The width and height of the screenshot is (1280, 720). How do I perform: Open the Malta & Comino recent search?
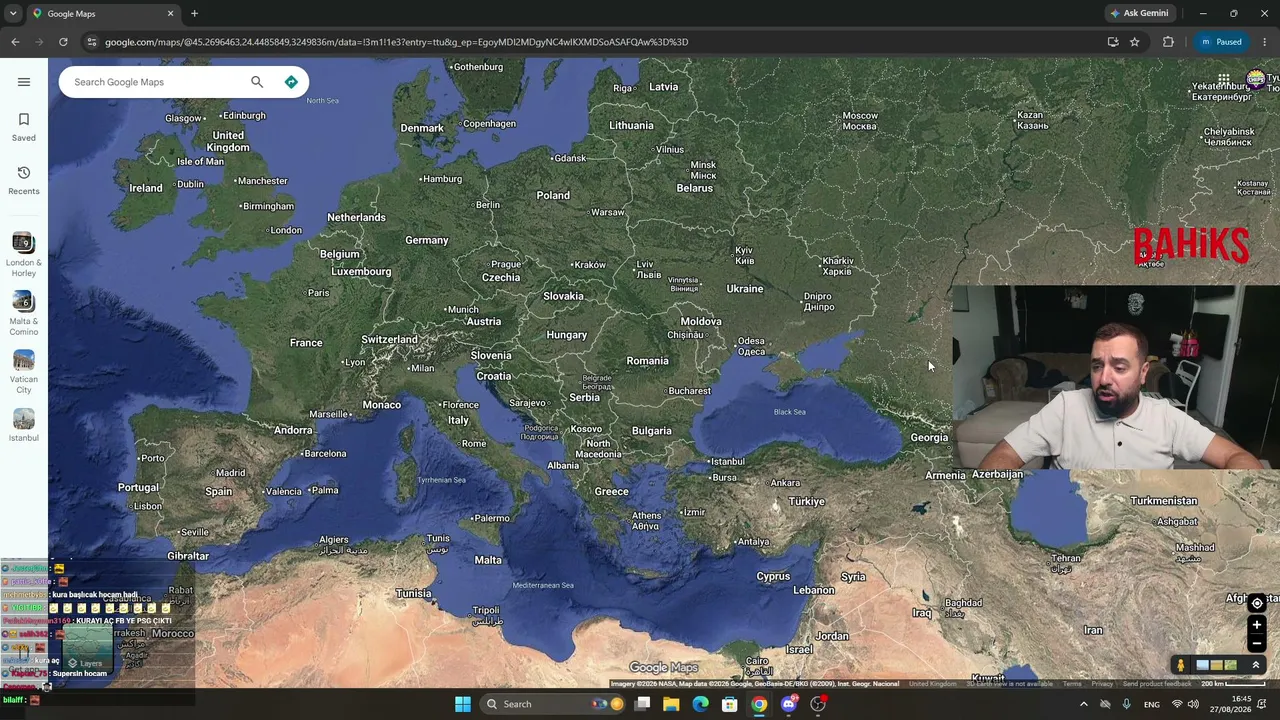pos(24,314)
